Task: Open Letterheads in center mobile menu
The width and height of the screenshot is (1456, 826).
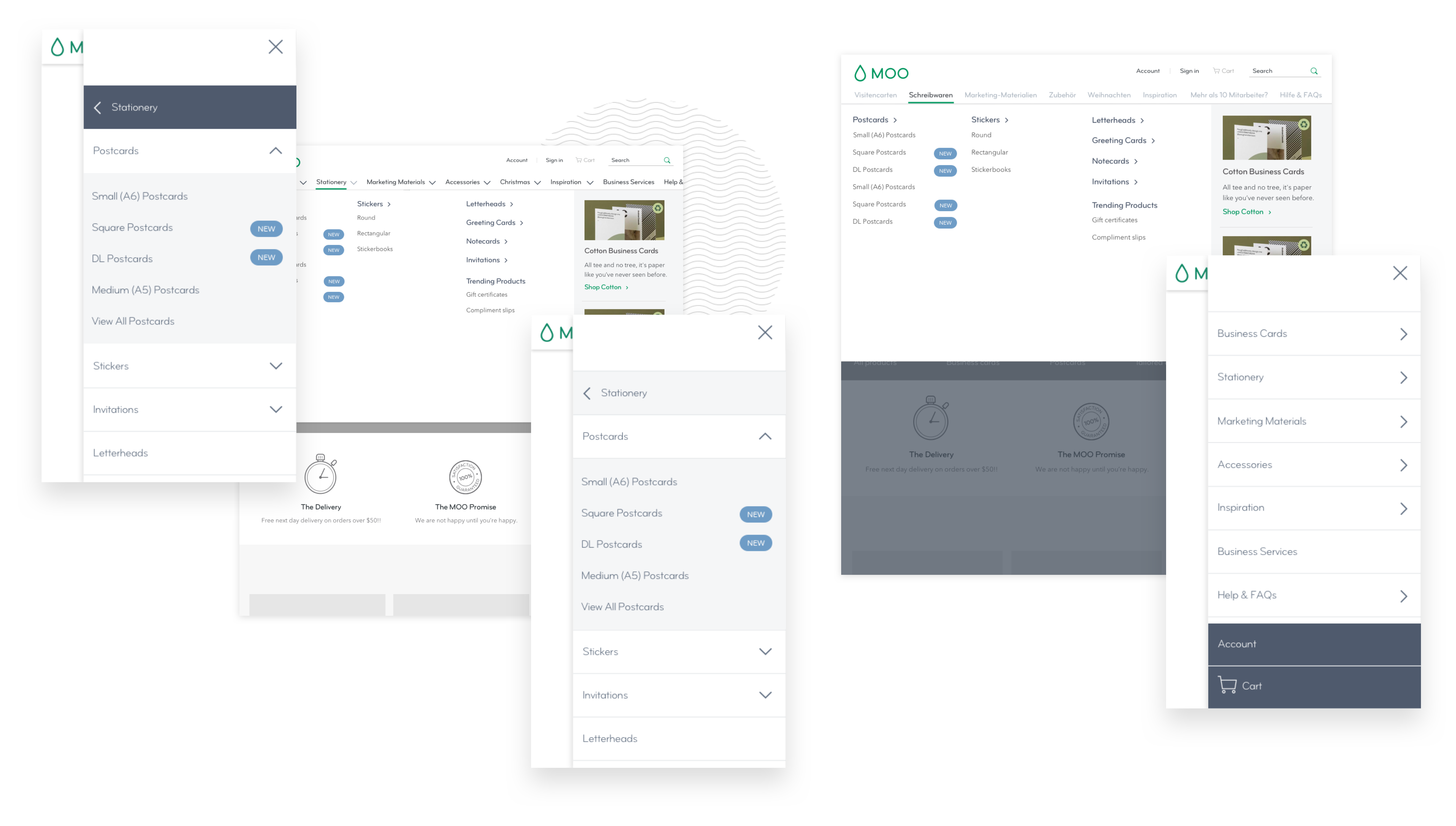Action: click(x=679, y=739)
